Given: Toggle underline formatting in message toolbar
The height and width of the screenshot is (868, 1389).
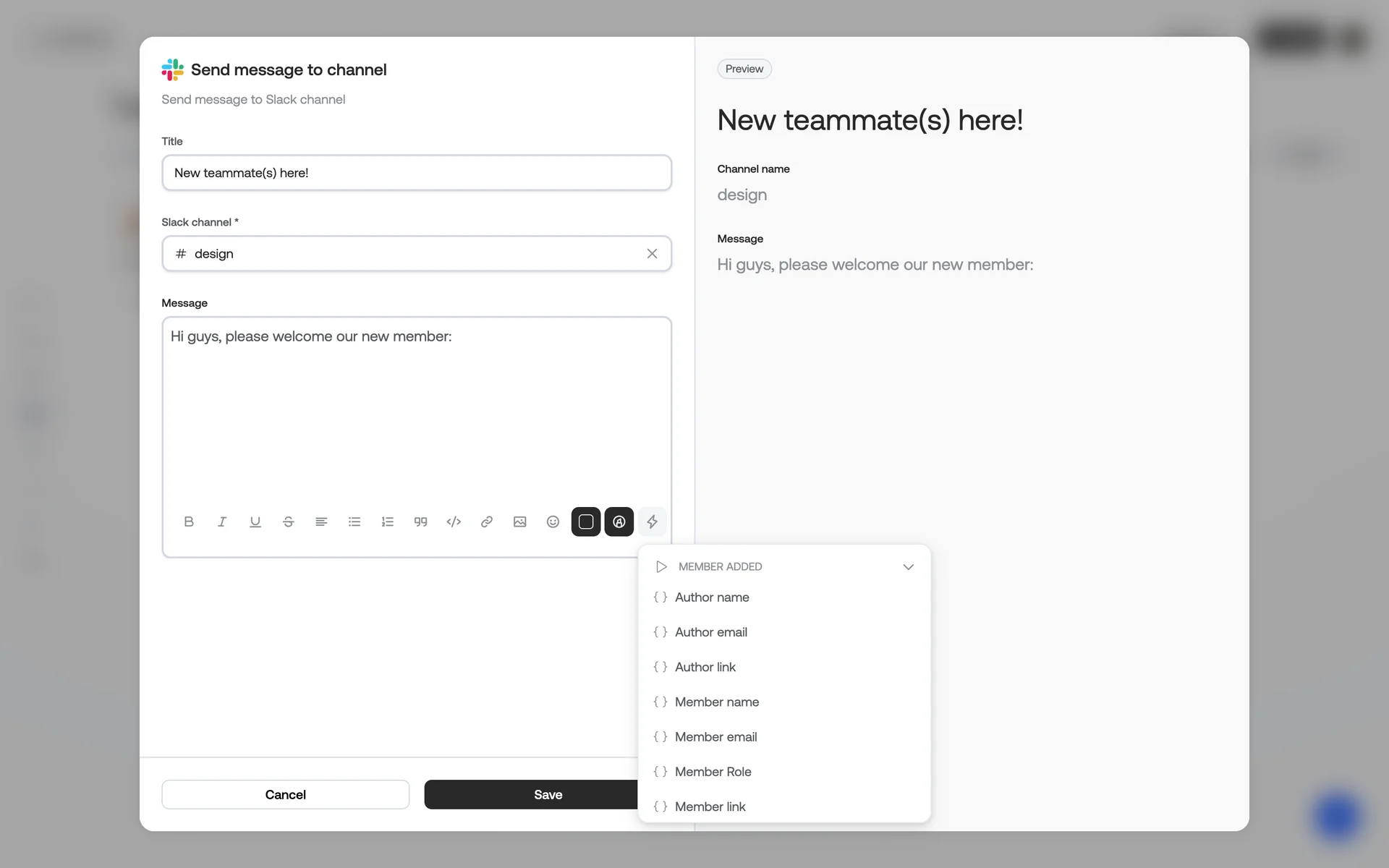Looking at the screenshot, I should tap(255, 522).
